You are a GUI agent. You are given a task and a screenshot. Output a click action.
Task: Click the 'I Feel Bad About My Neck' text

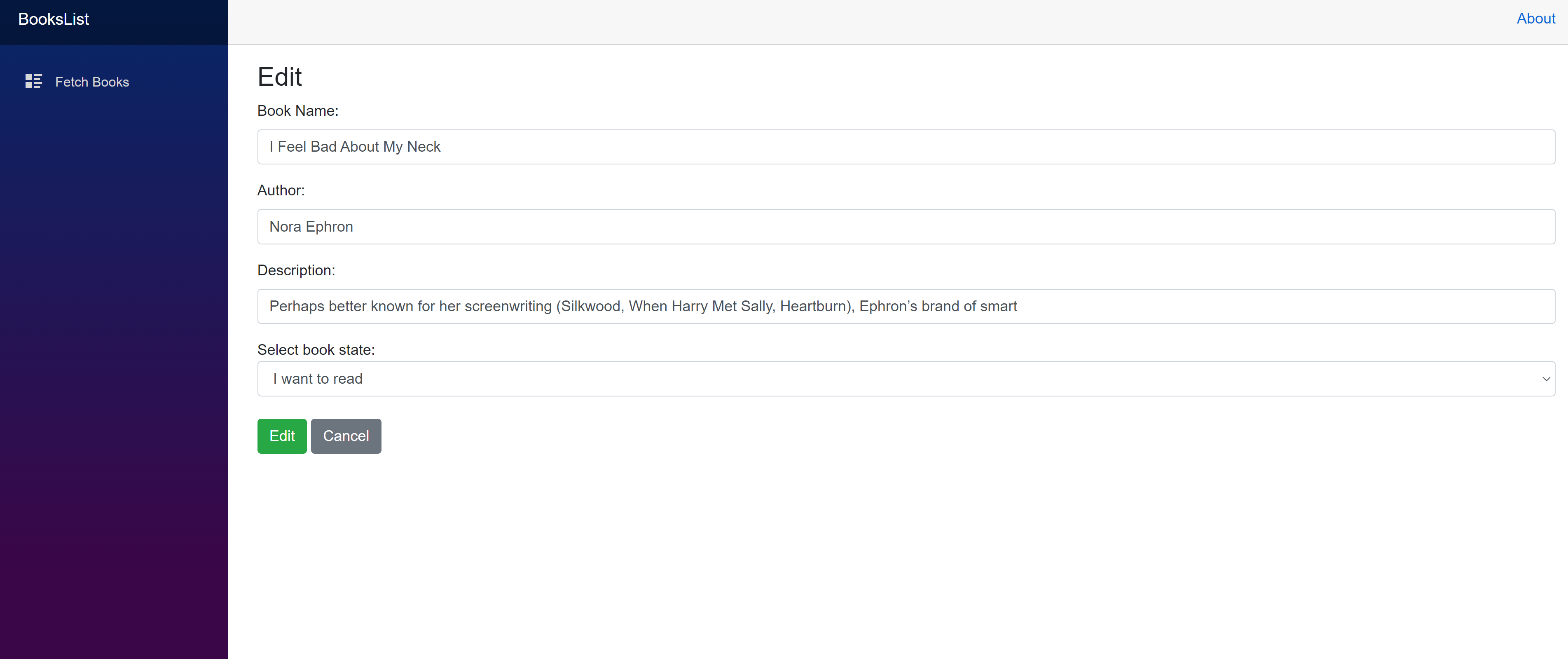(x=355, y=147)
